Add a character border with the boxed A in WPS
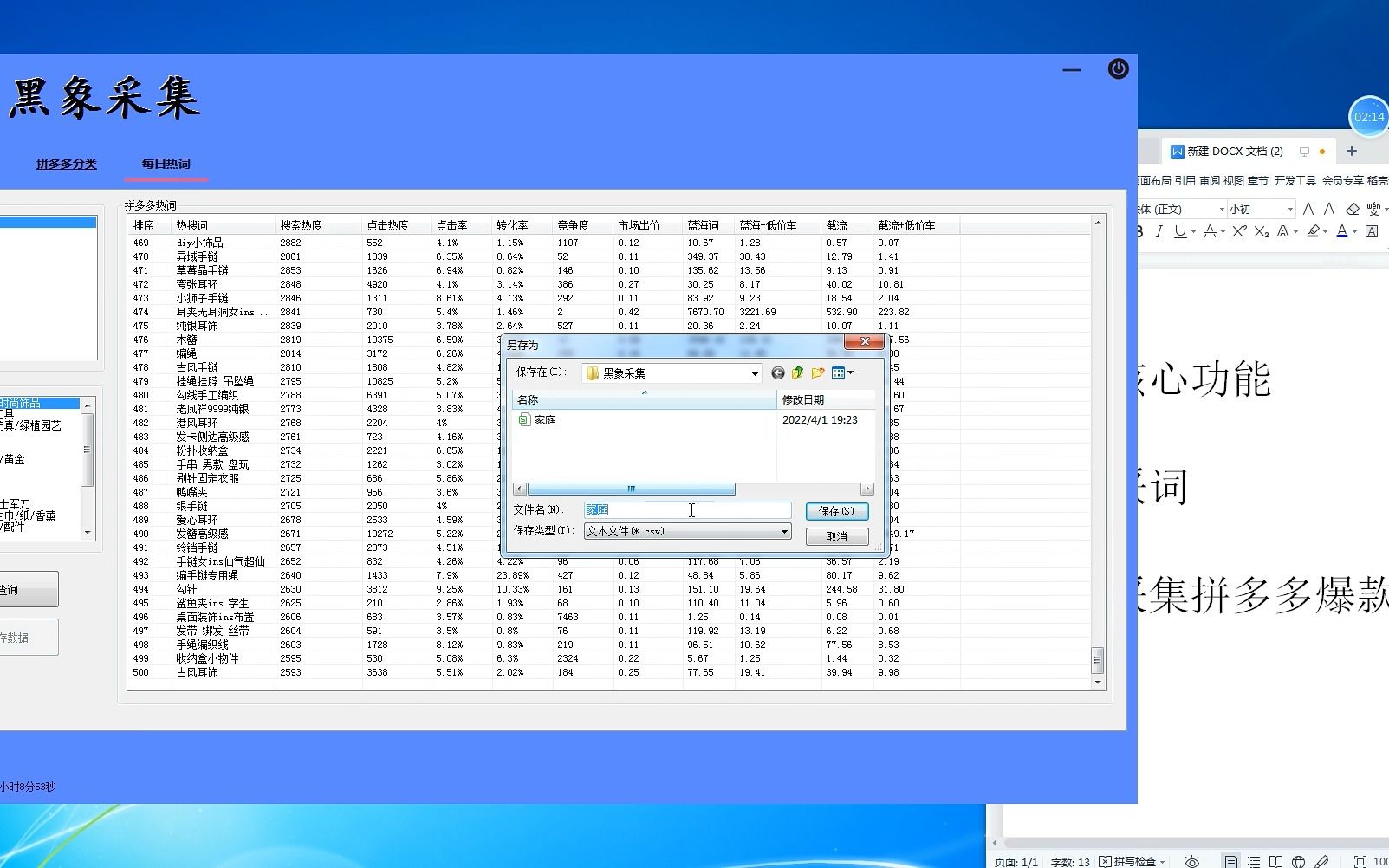 [1372, 231]
